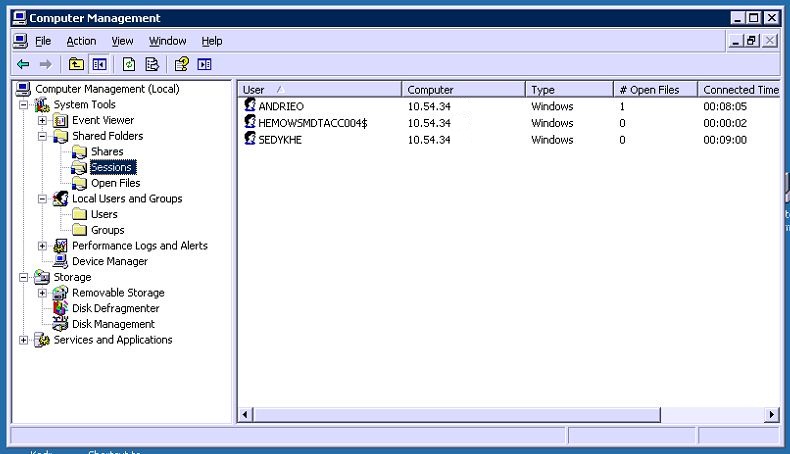Click the menu bar system console icon
Image resolution: width=790 pixels, height=454 pixels.
pyautogui.click(x=20, y=41)
